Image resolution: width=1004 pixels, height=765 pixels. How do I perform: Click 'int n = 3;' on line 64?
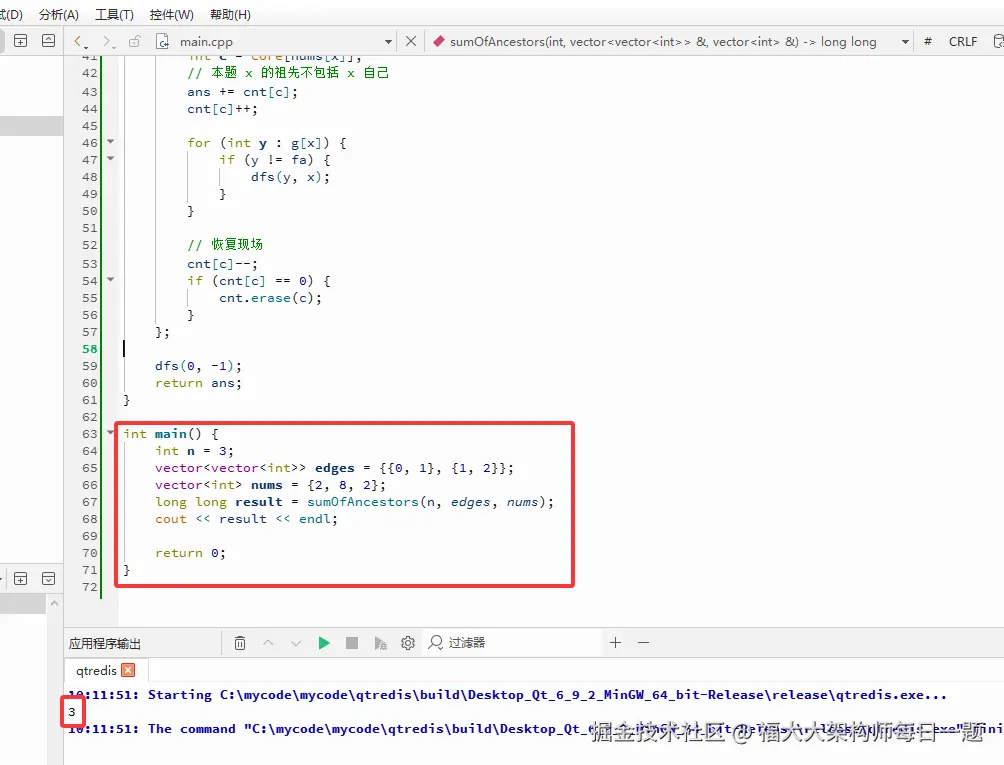click(x=195, y=451)
